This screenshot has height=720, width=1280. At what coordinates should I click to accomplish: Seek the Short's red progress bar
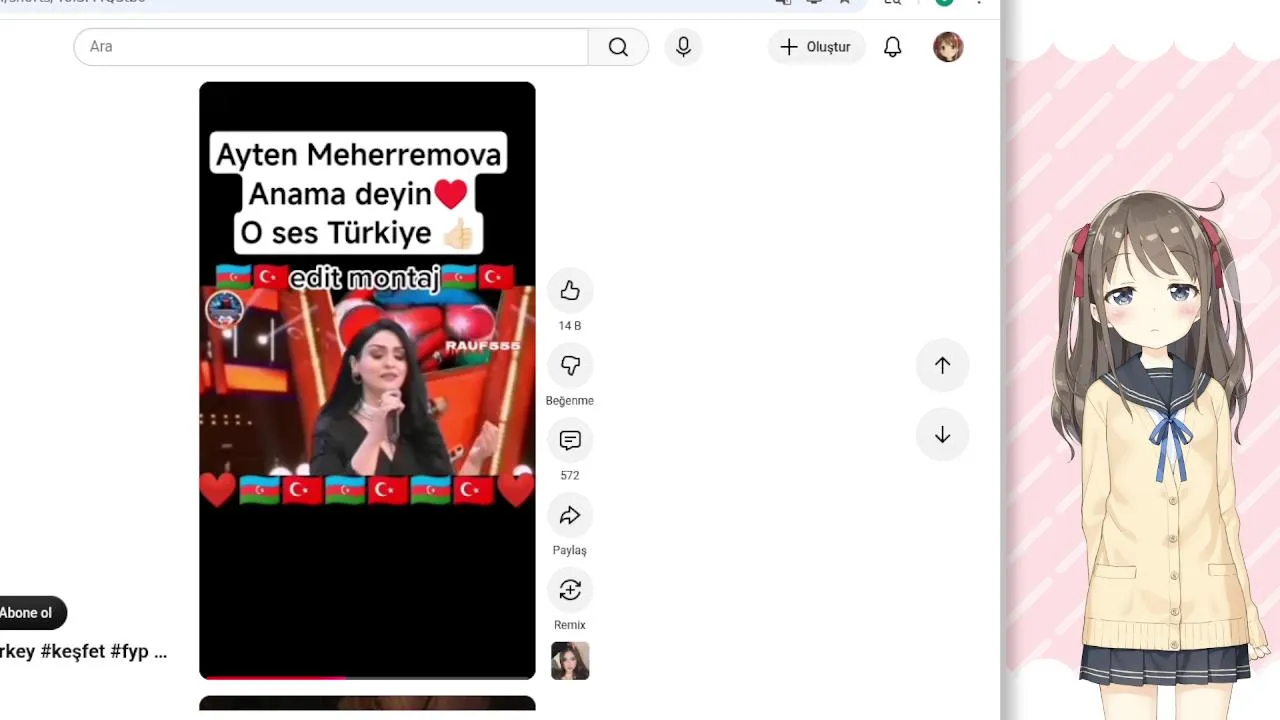(367, 678)
